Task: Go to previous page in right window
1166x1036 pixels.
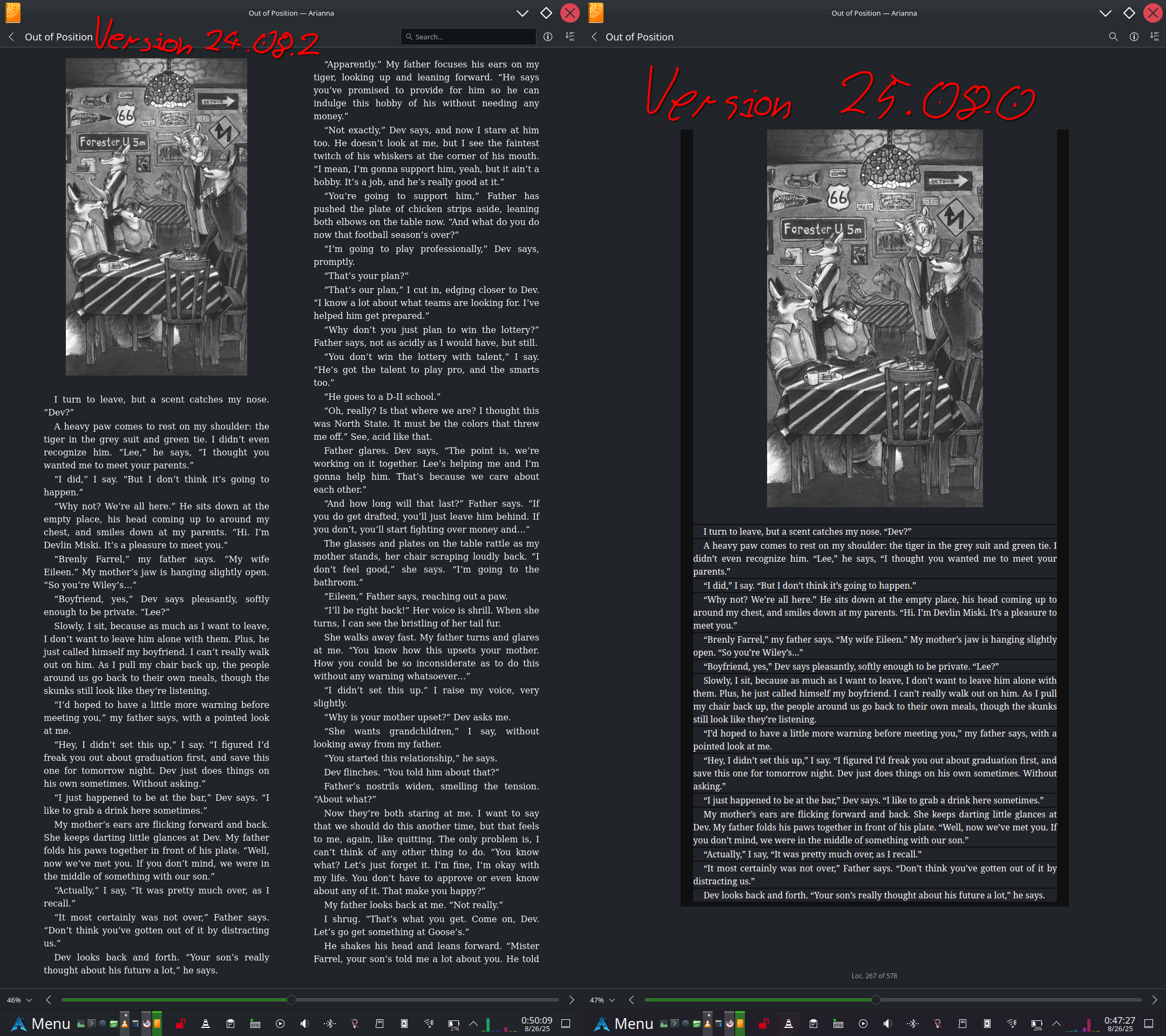Action: 632,1000
